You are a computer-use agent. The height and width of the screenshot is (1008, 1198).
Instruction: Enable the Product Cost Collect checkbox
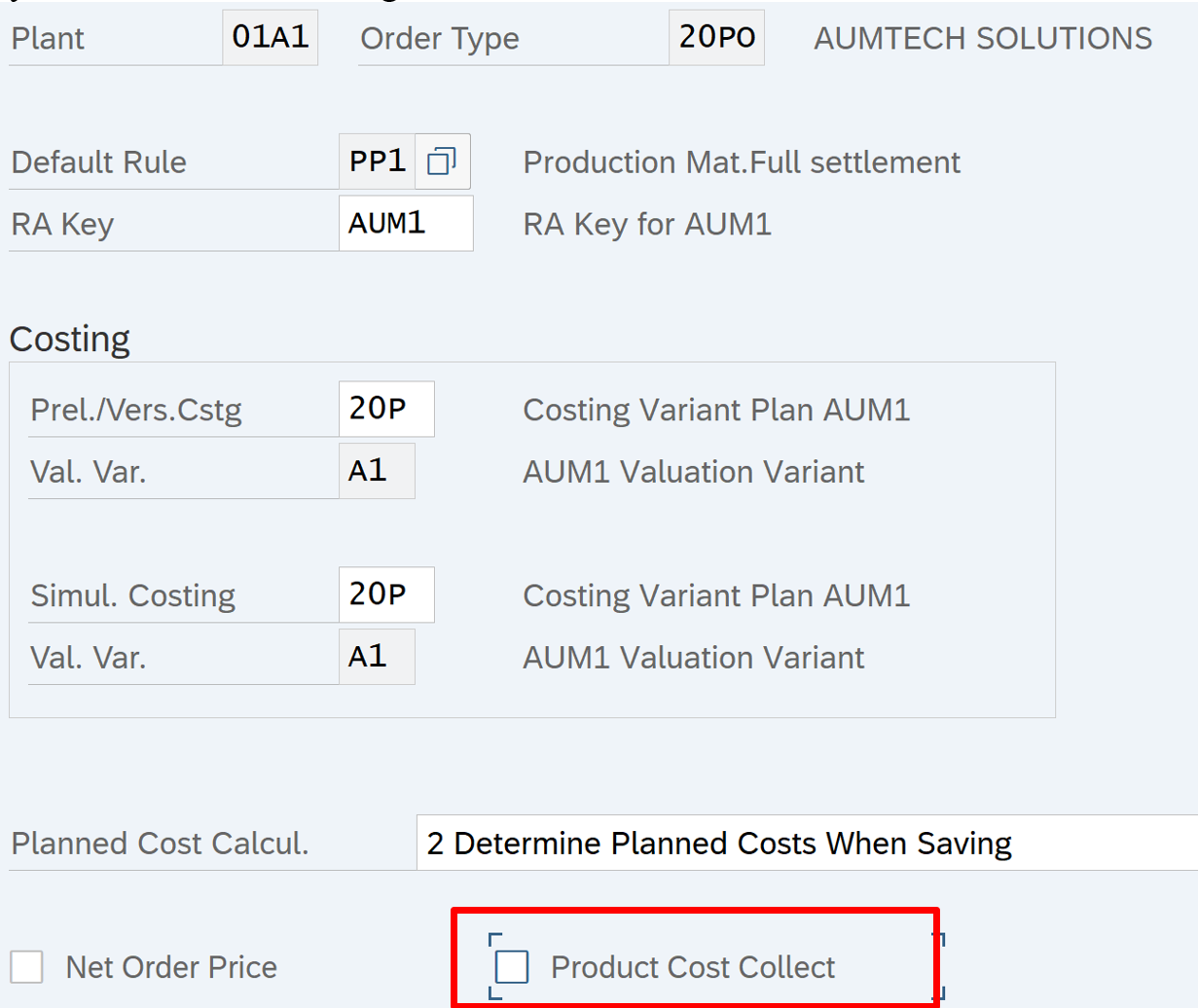pyautogui.click(x=512, y=967)
